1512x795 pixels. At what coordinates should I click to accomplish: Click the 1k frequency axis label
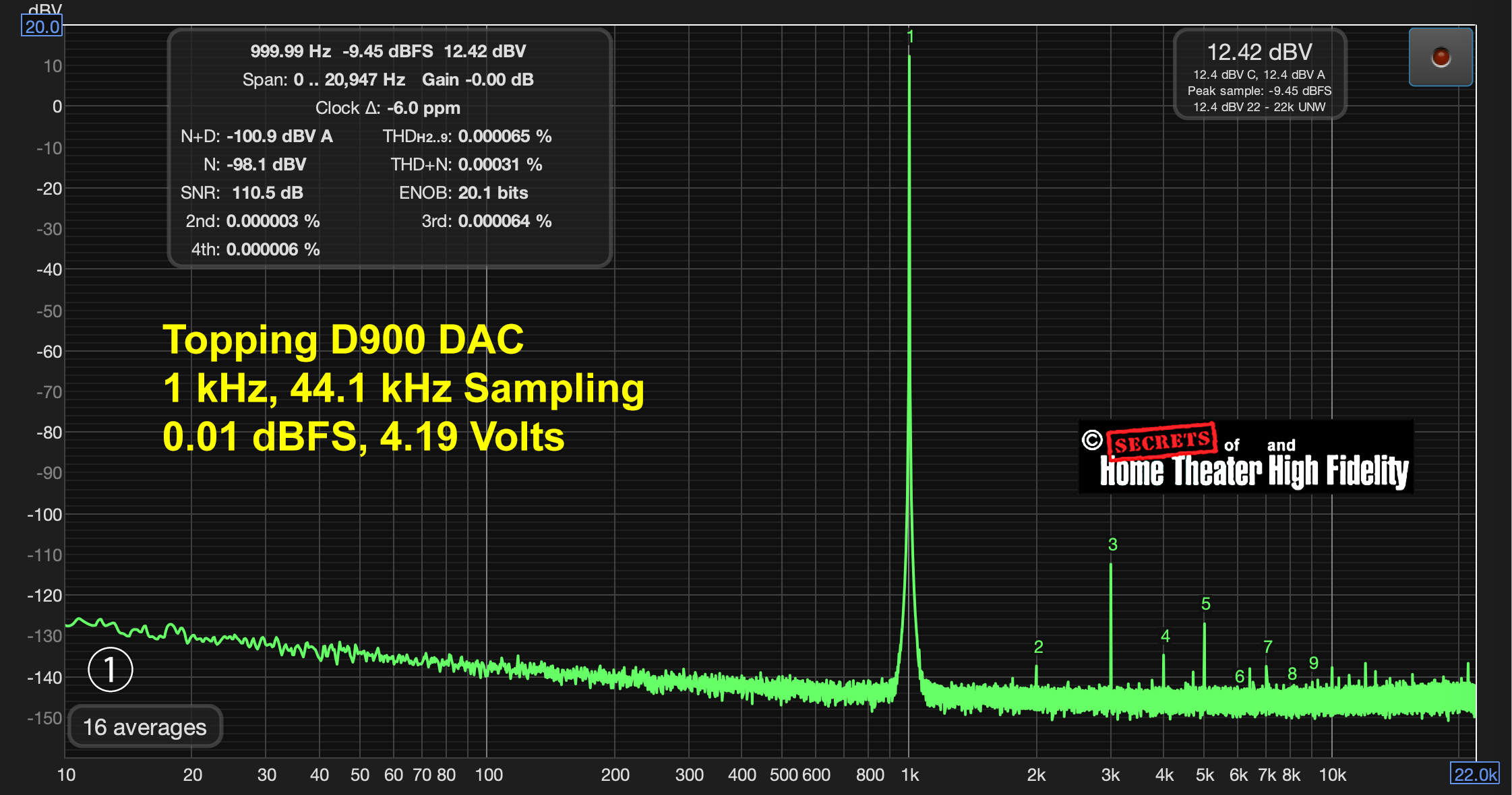tap(909, 775)
